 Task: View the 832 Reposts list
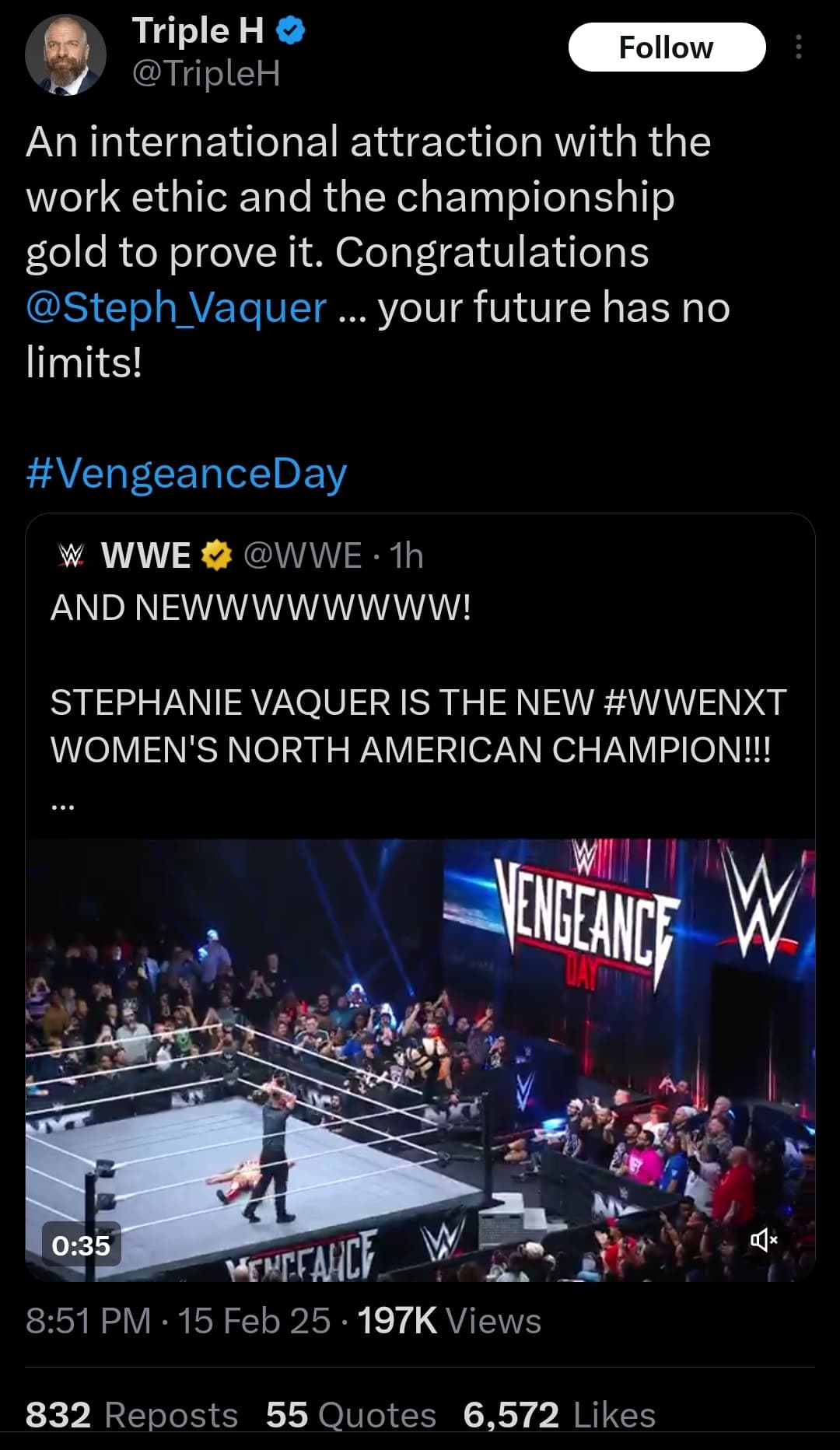pyautogui.click(x=131, y=1415)
